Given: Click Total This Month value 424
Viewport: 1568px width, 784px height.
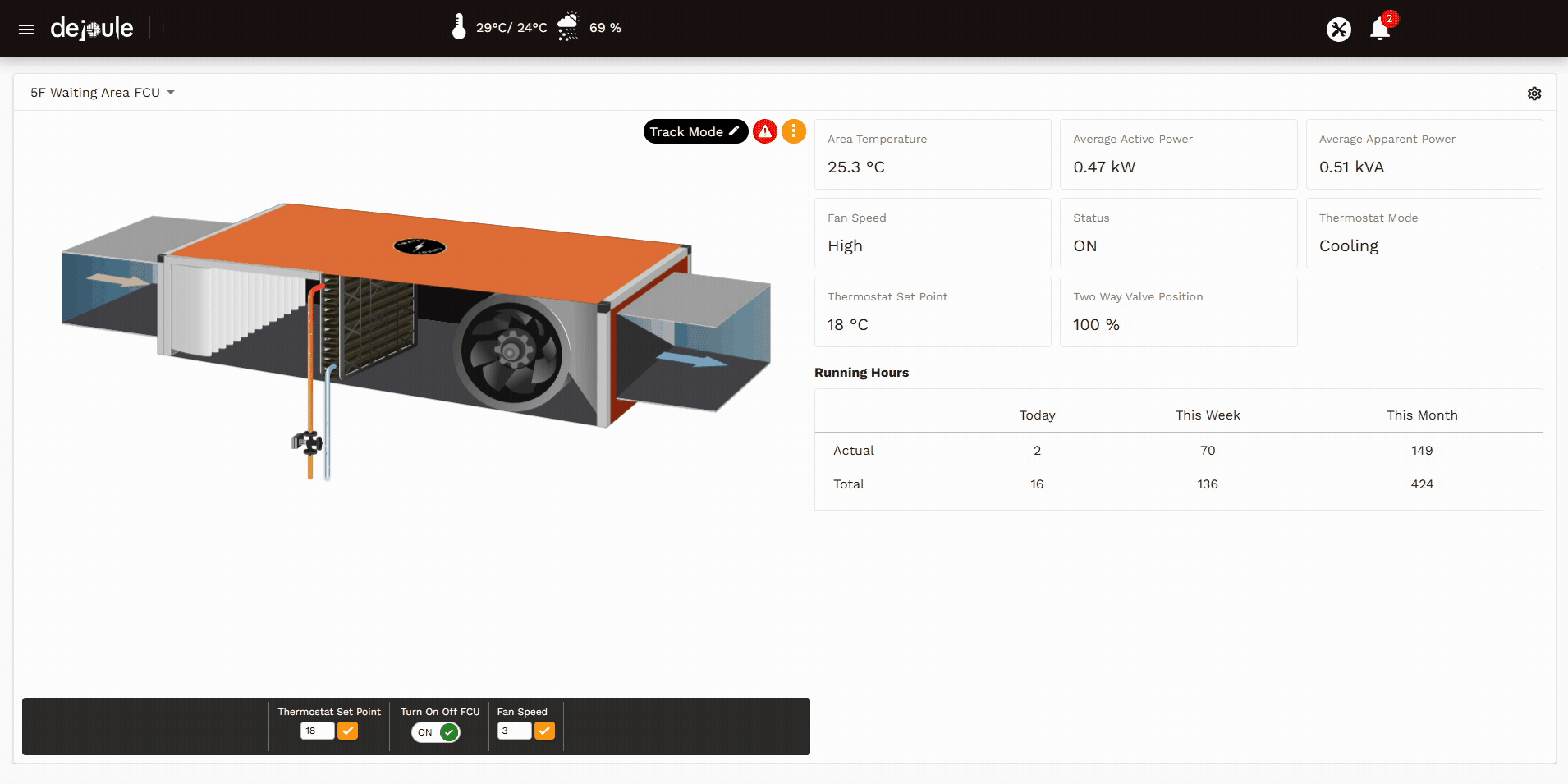Looking at the screenshot, I should 1422,484.
